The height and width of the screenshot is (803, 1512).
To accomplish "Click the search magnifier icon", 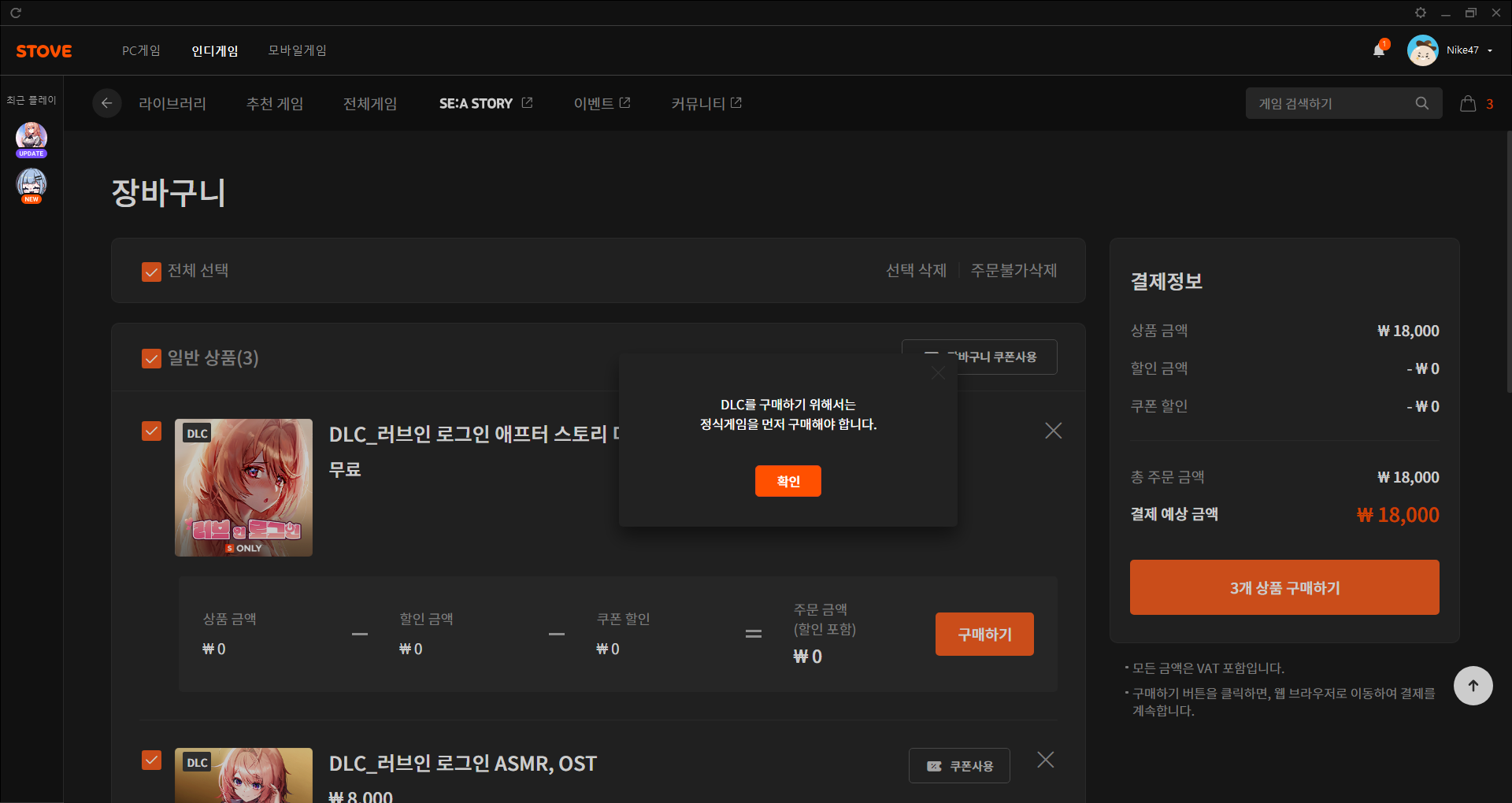I will coord(1421,103).
